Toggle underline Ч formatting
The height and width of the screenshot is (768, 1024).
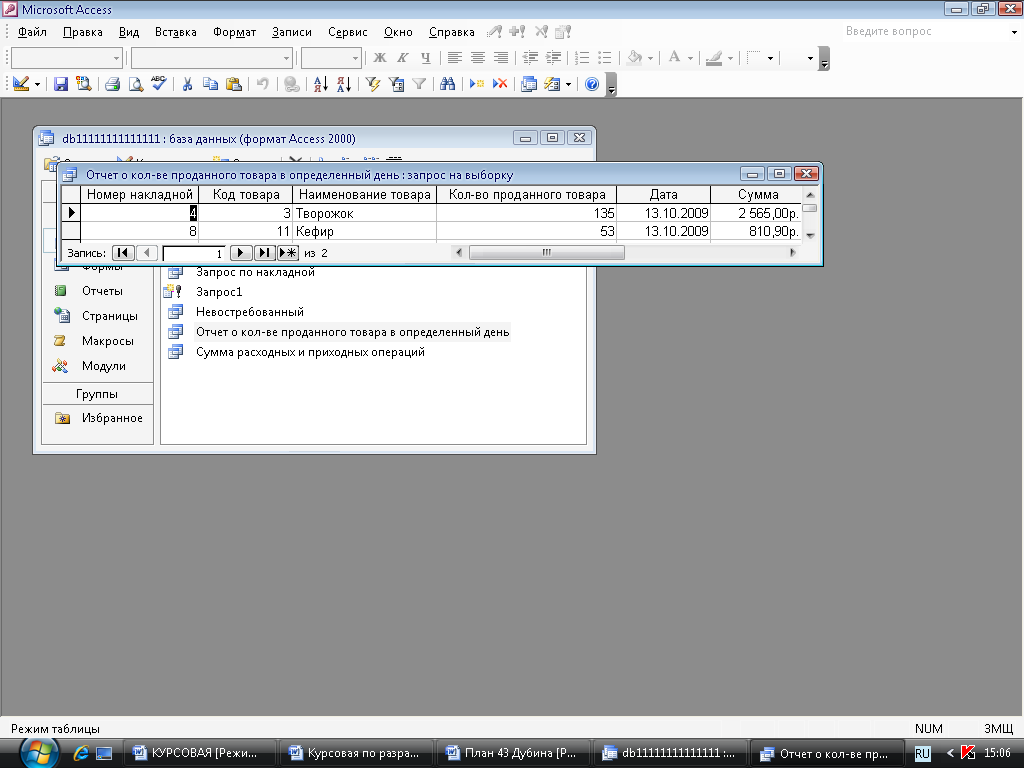[426, 58]
